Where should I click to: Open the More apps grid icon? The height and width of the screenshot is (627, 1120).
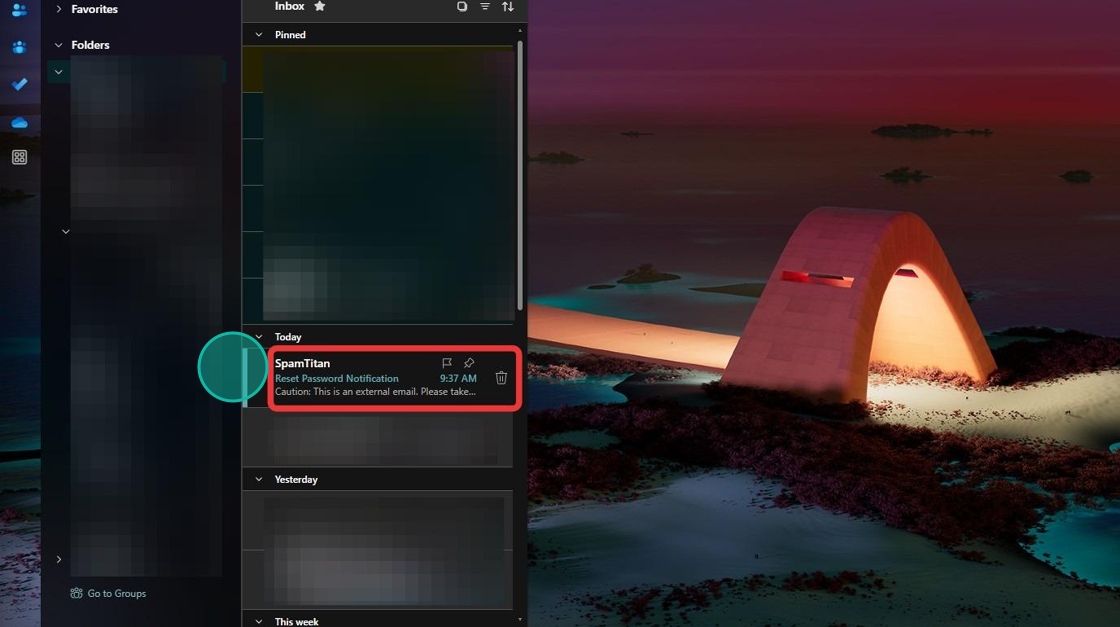pyautogui.click(x=19, y=158)
